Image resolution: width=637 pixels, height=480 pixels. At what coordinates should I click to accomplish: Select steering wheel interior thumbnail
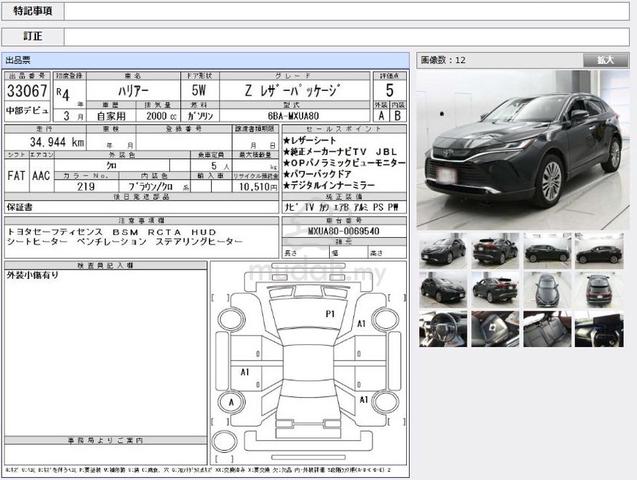click(x=443, y=329)
